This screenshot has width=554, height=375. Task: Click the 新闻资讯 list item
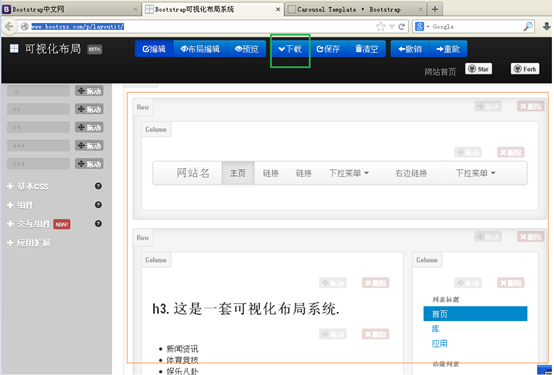click(182, 349)
